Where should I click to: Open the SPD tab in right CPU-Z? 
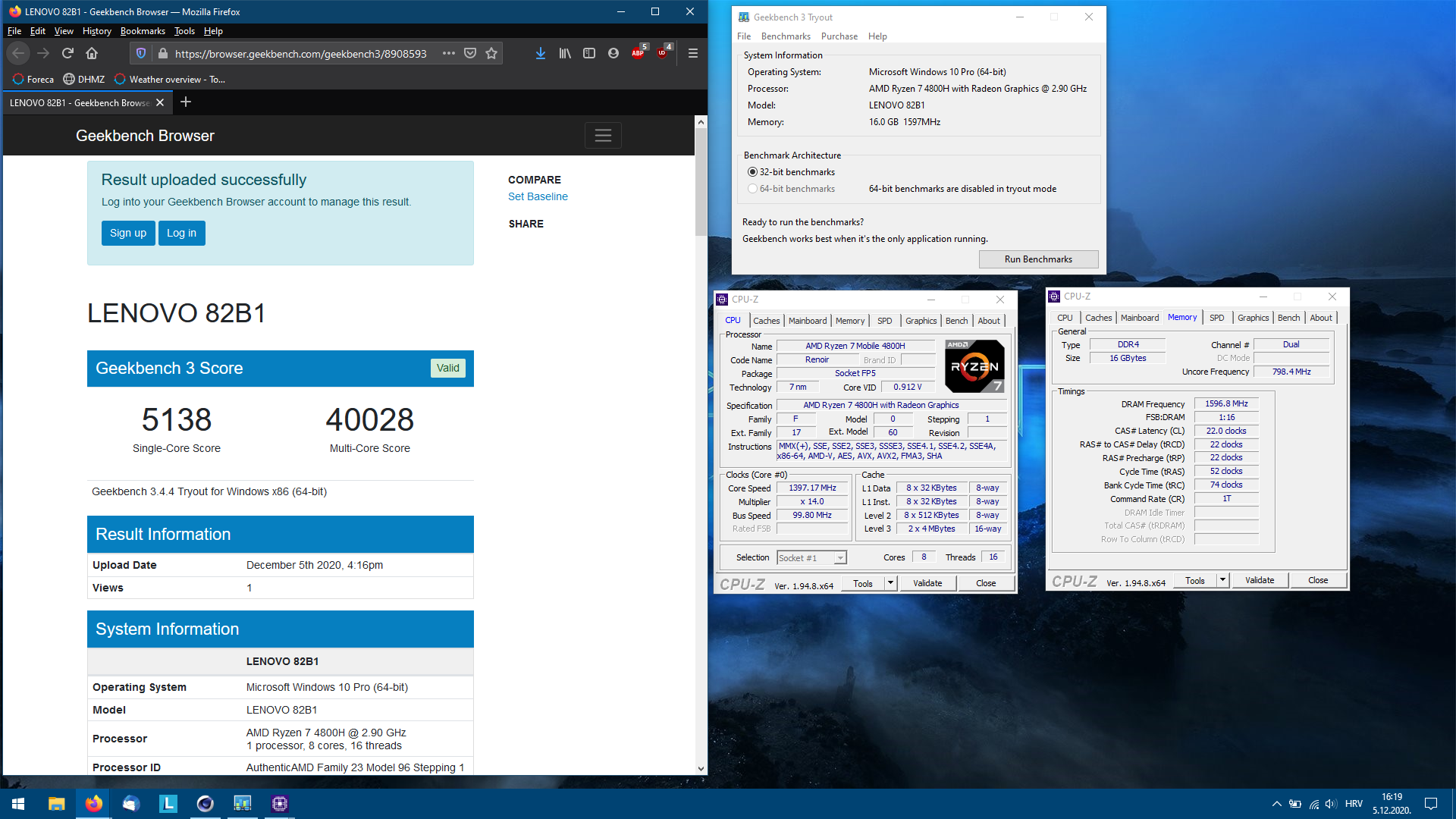1216,318
